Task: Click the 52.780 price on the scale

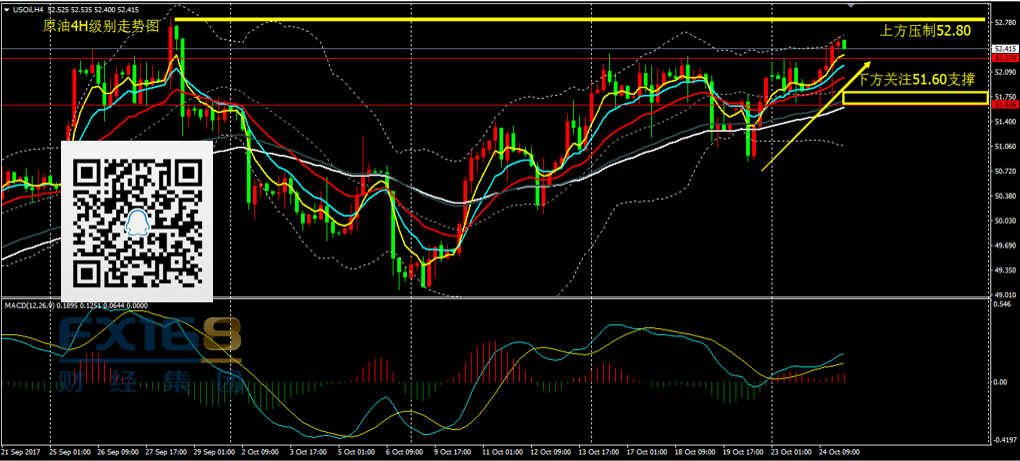Action: tap(1003, 21)
